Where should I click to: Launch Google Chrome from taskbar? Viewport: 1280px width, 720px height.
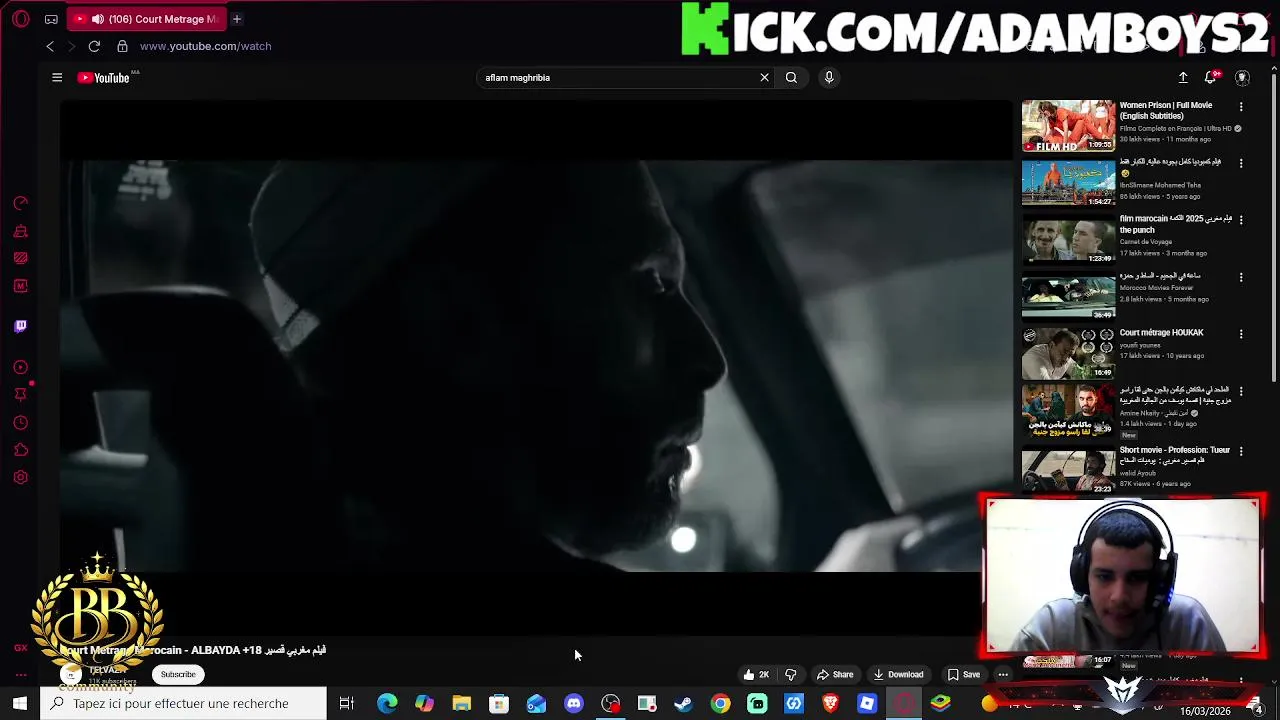[x=720, y=704]
